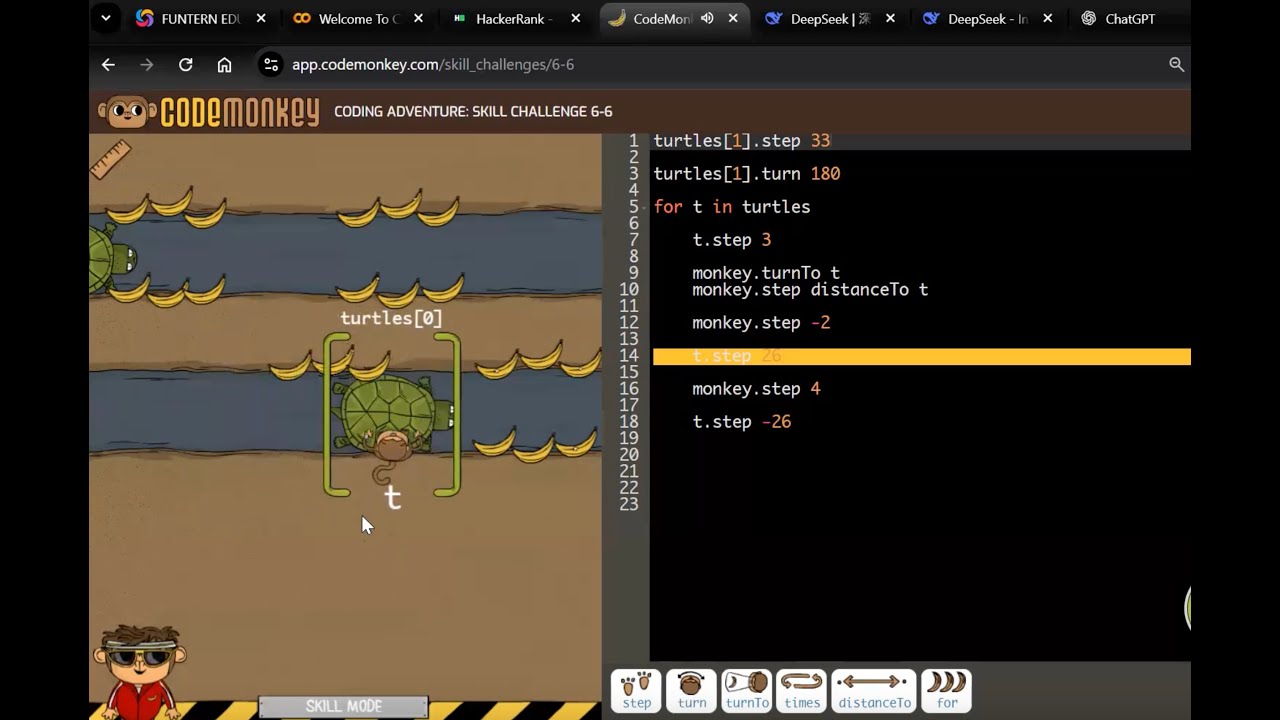Click the browser forward arrow

point(147,64)
